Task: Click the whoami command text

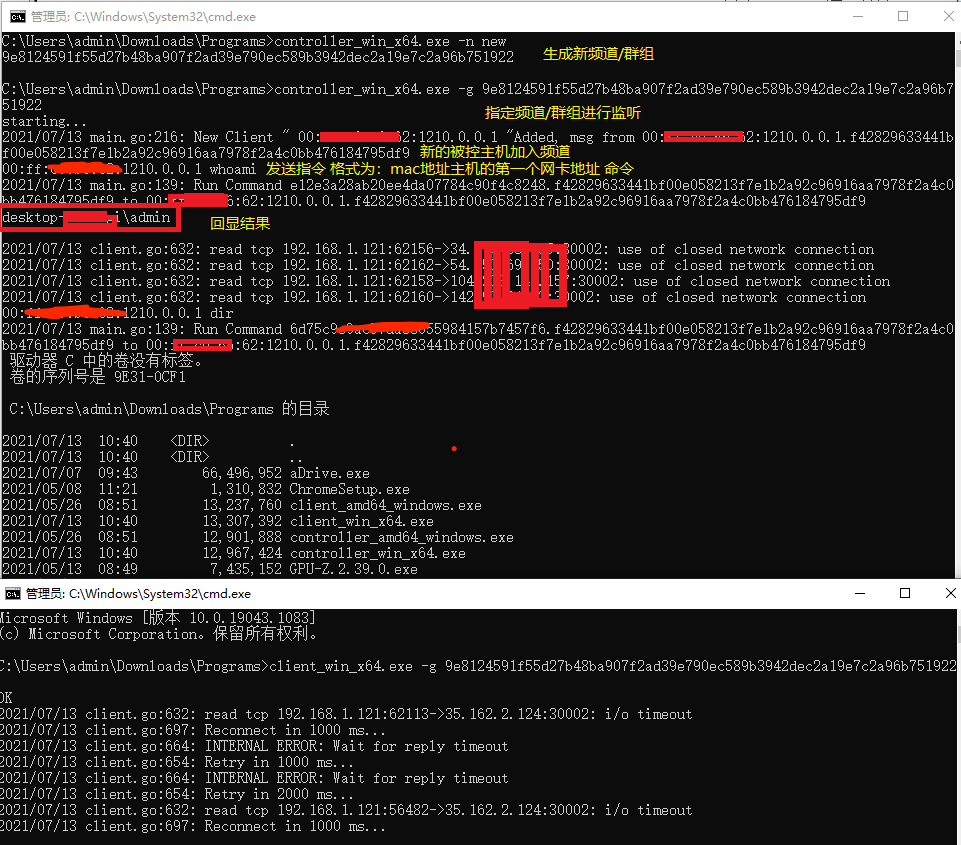Action: point(232,169)
